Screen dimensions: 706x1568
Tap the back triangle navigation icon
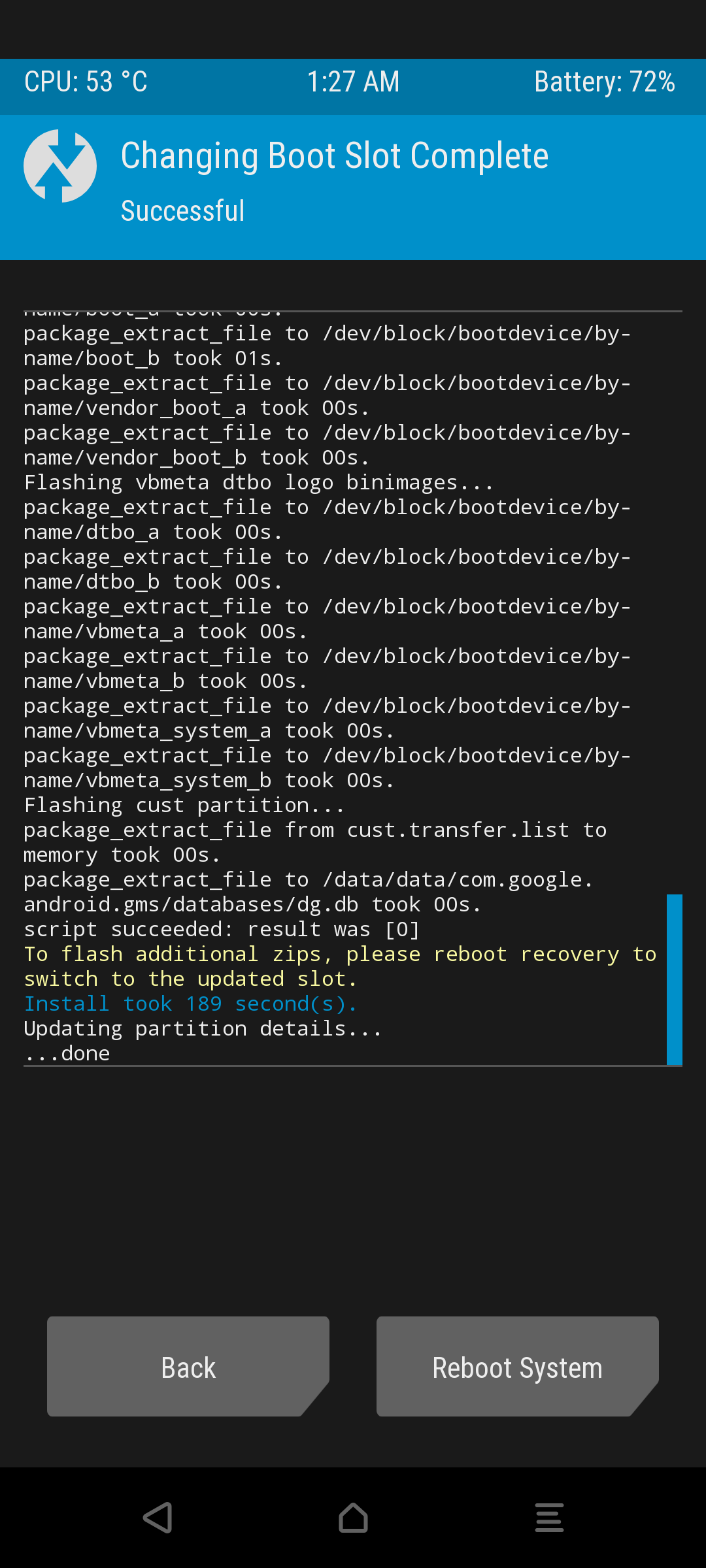point(158,1518)
